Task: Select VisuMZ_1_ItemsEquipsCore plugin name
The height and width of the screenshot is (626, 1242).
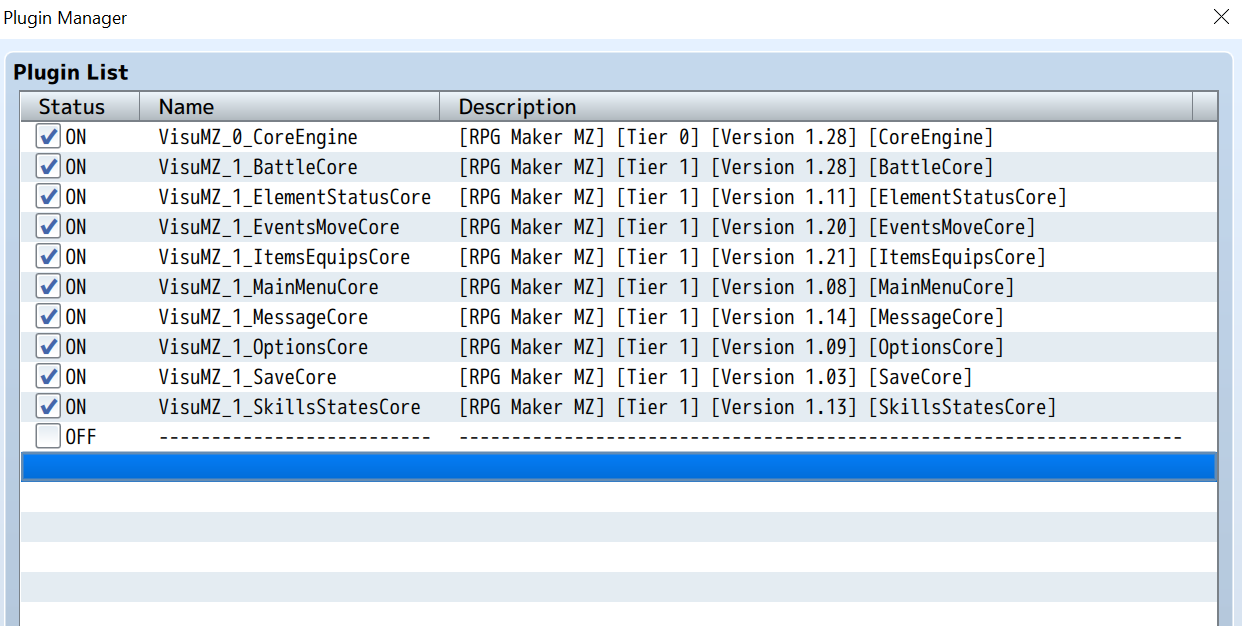Action: tap(284, 257)
